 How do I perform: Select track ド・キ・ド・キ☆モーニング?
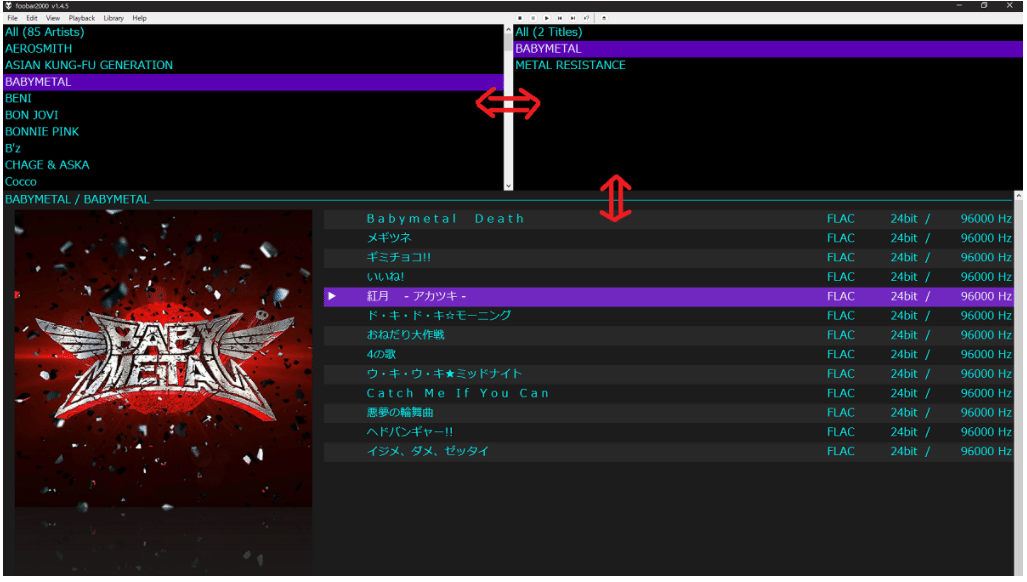669,316
